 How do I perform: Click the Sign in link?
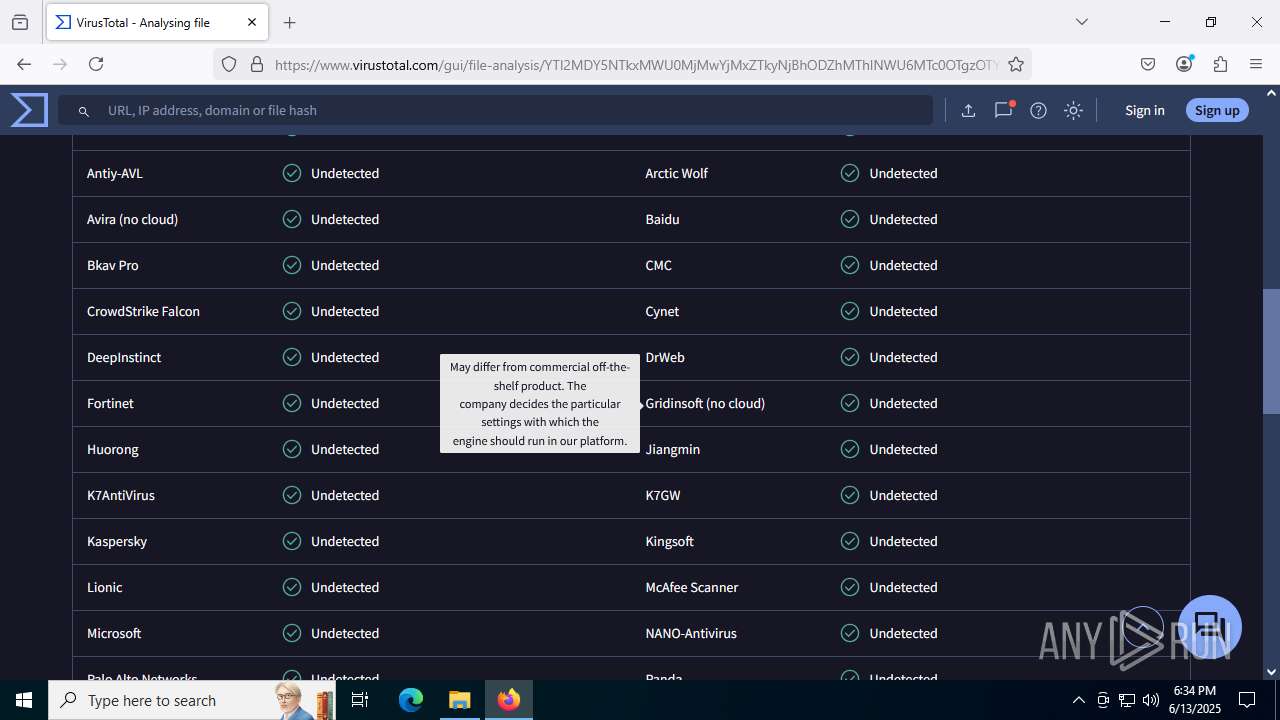[x=1144, y=110]
